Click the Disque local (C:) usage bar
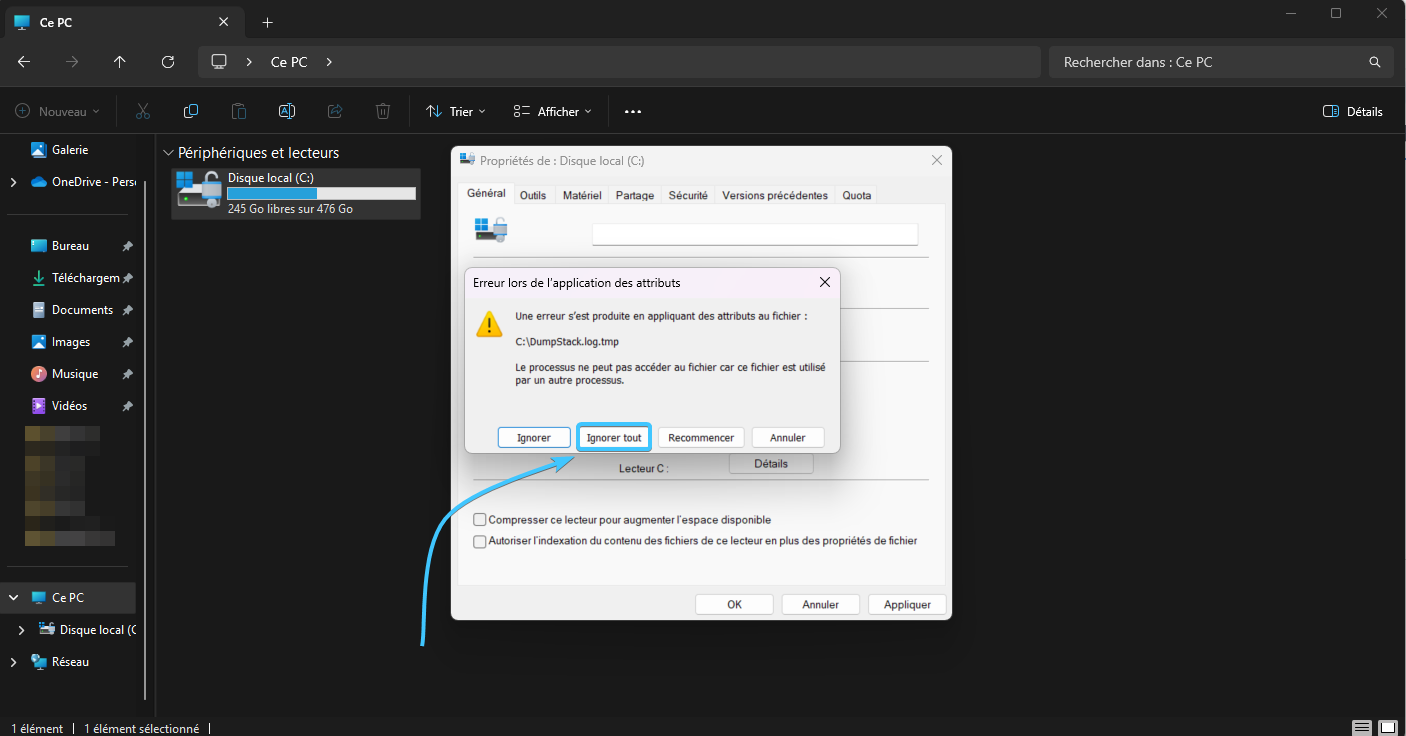 tap(321, 193)
